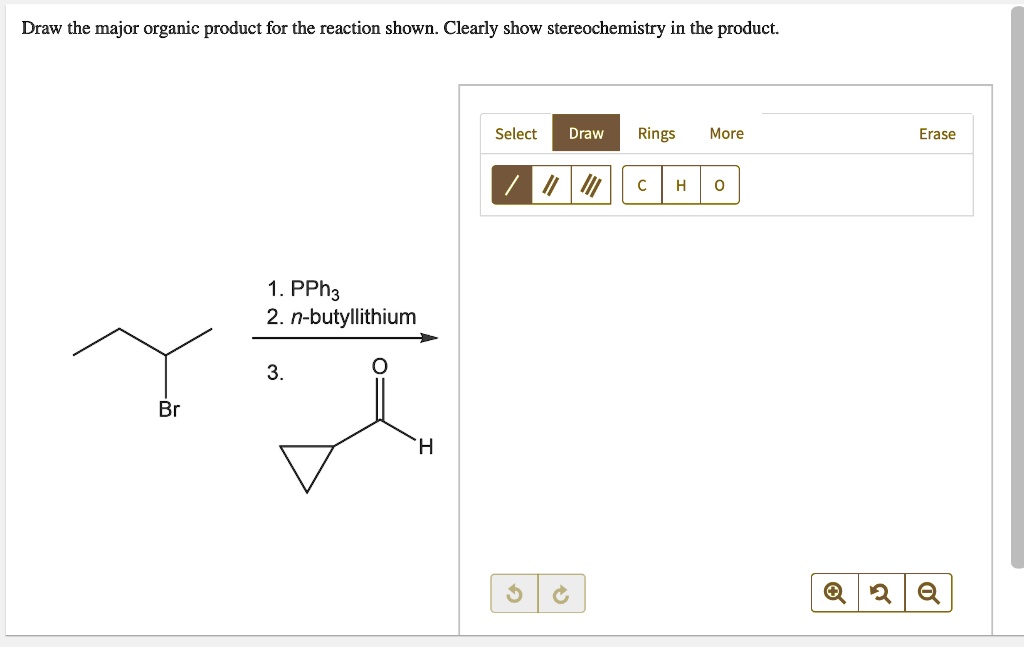Zoom in on the sketcher canvas
The width and height of the screenshot is (1024, 647).
coord(834,592)
